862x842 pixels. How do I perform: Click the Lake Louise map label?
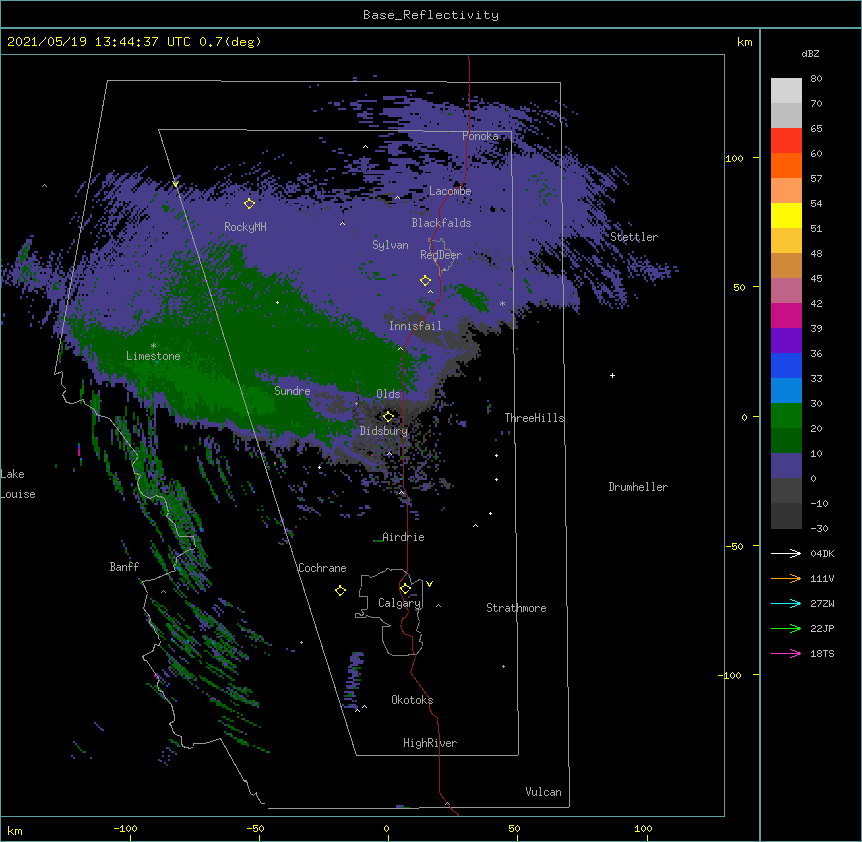click(18, 484)
